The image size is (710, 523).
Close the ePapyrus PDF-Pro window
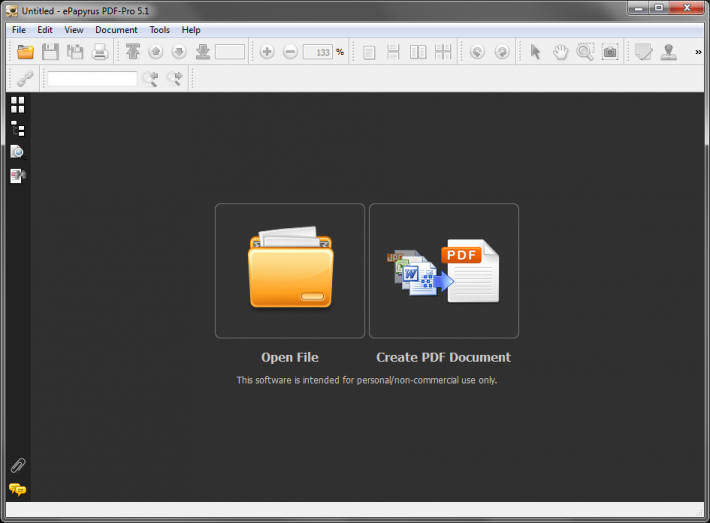click(687, 8)
